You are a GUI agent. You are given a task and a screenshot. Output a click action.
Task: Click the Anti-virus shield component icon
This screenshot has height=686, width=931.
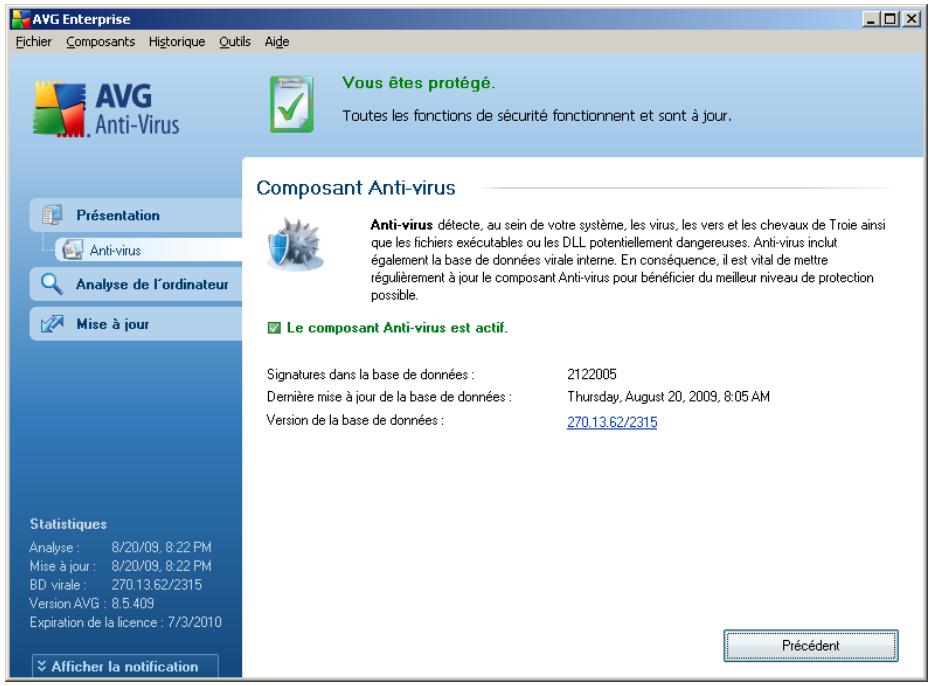[295, 245]
